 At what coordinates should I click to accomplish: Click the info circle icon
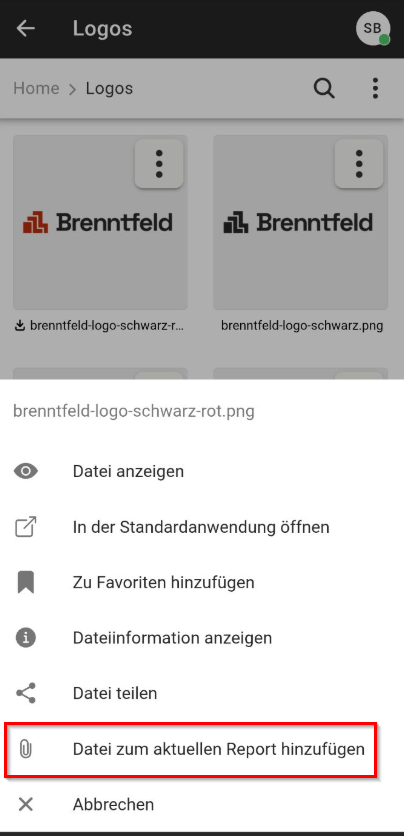pos(26,638)
